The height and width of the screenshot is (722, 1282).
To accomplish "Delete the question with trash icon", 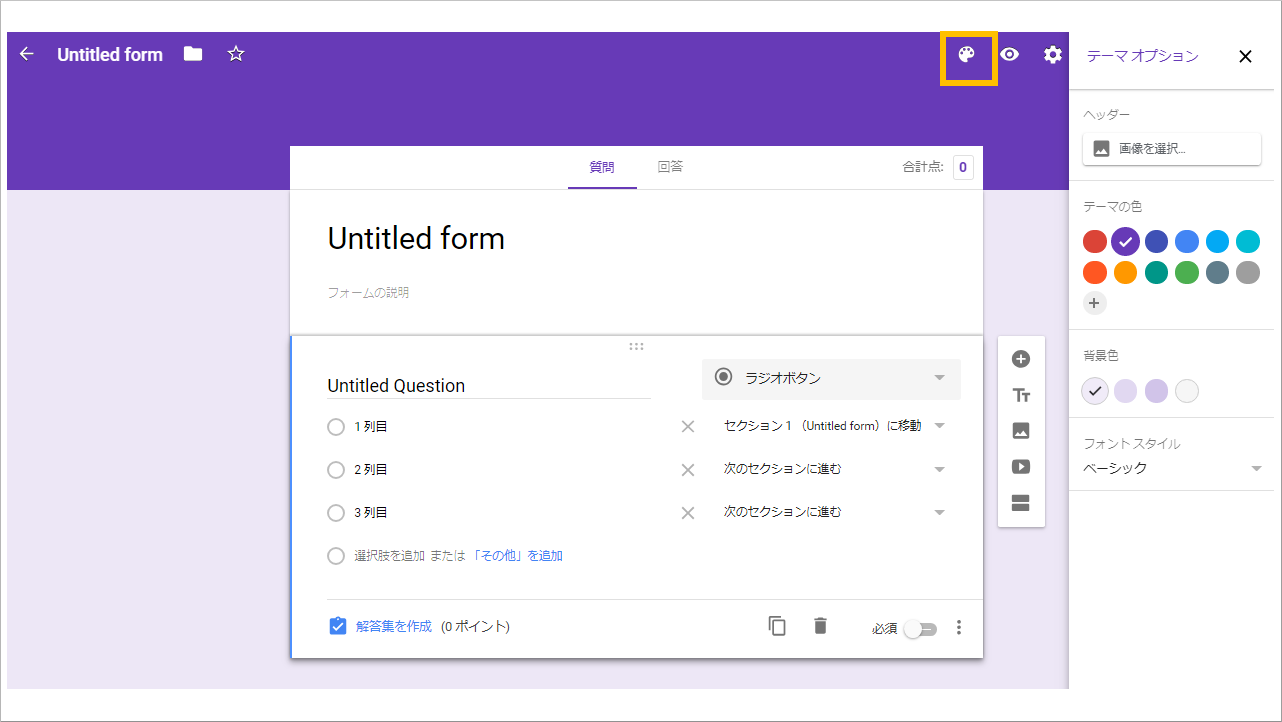I will pos(820,625).
